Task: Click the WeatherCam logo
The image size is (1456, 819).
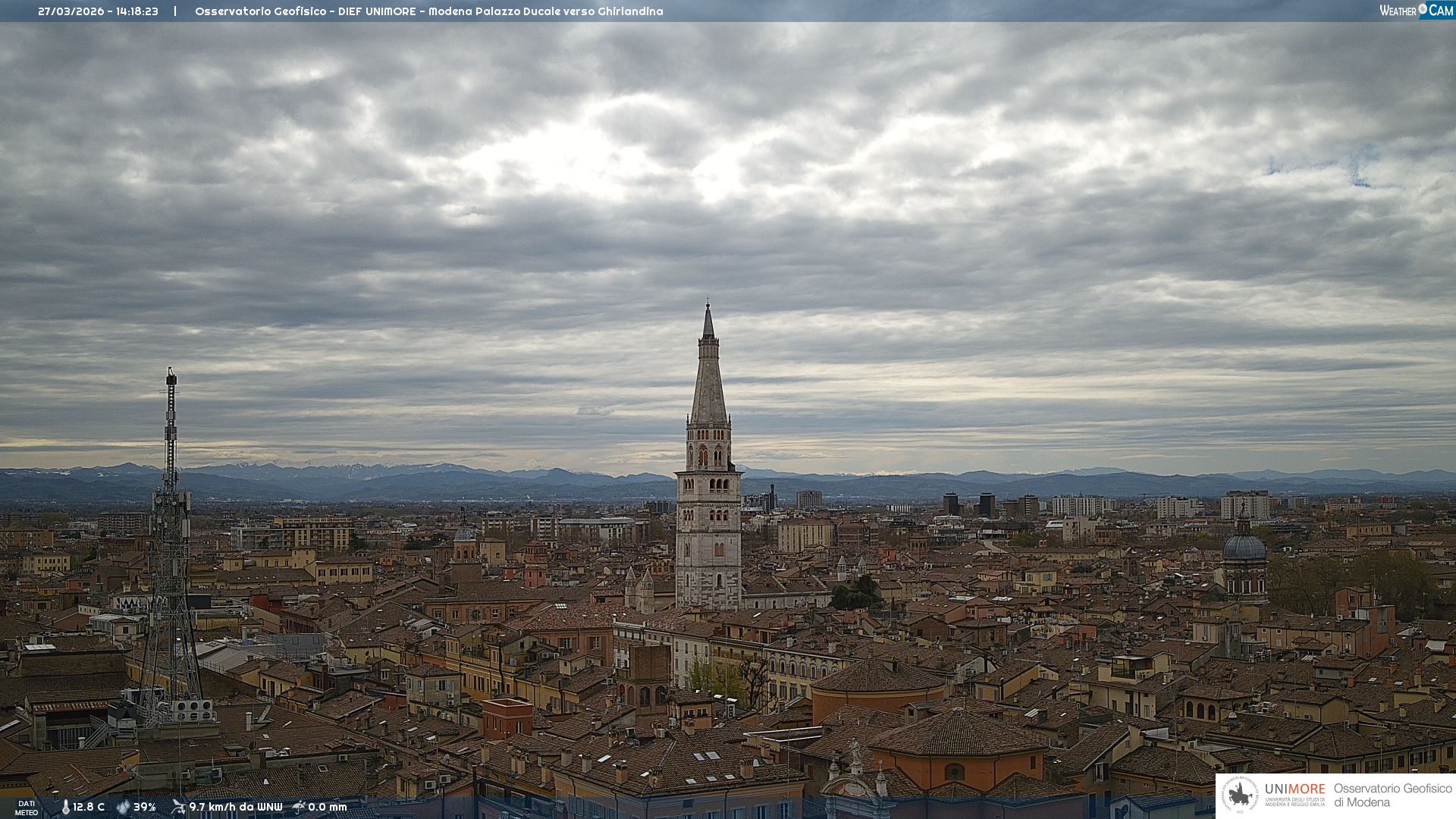Action: pos(1416,11)
